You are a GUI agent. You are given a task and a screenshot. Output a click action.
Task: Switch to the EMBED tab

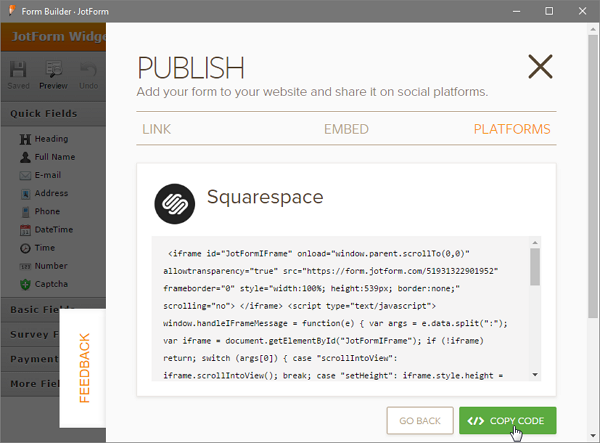click(346, 129)
